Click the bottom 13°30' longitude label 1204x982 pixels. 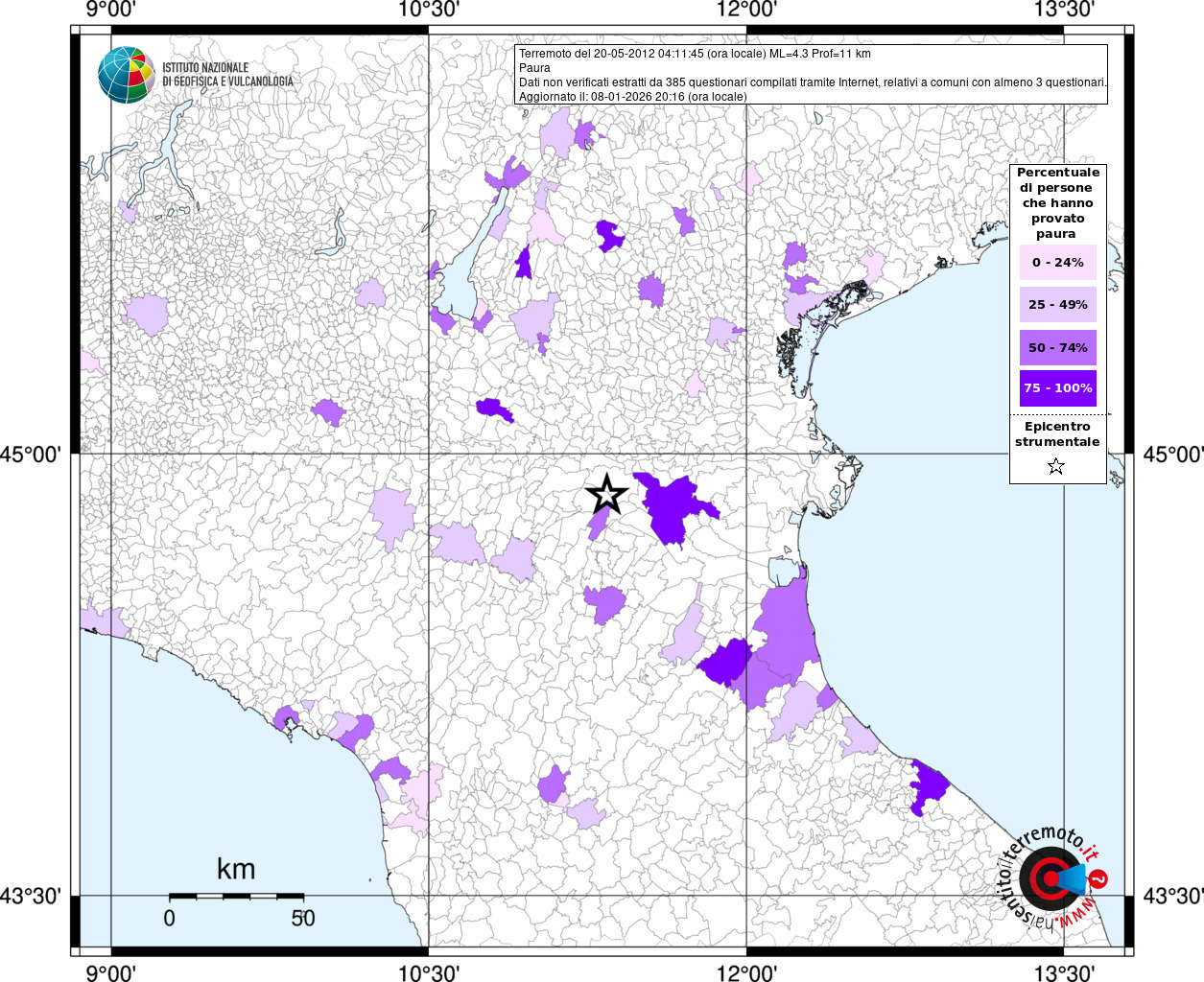(1064, 972)
